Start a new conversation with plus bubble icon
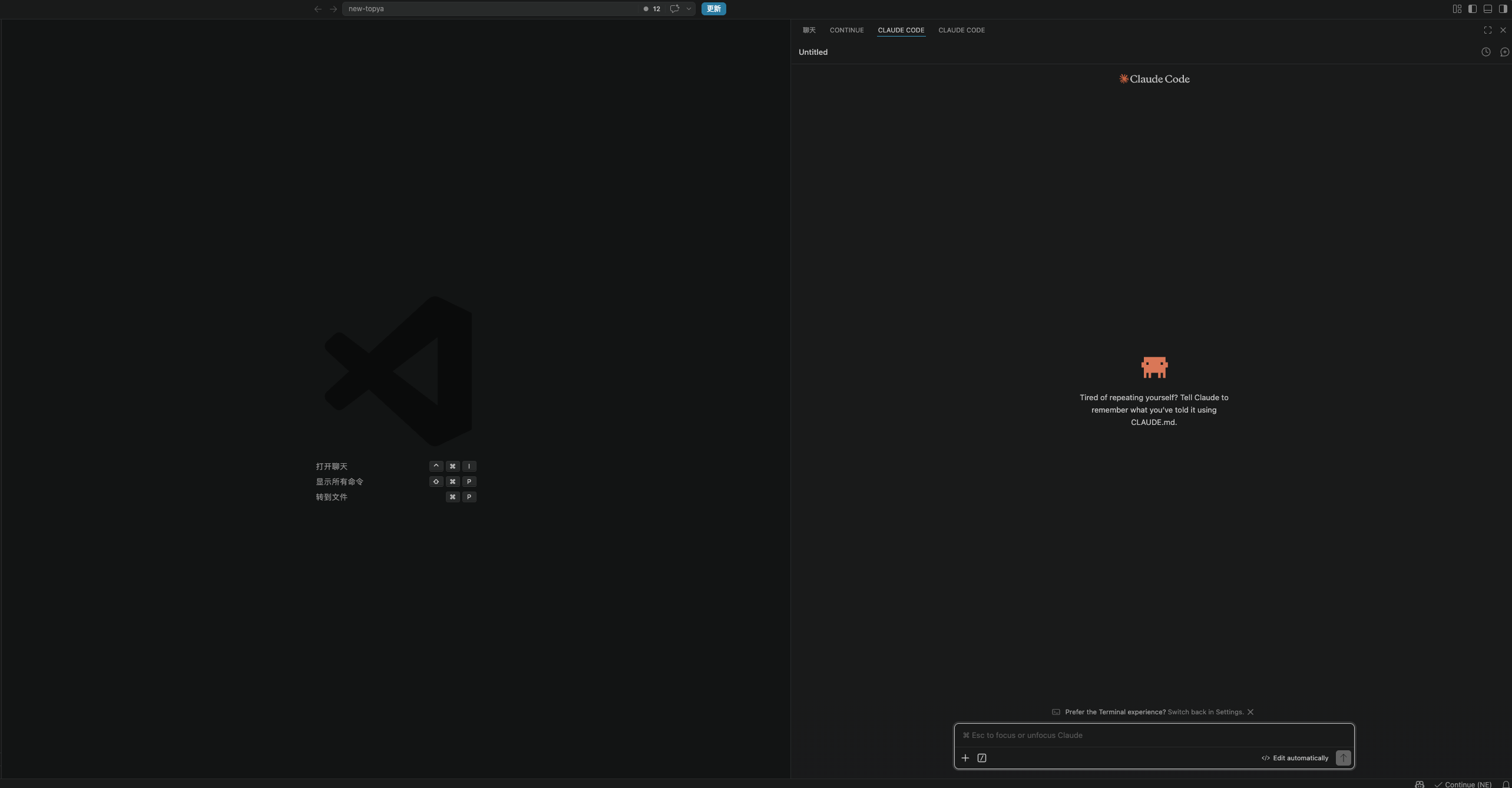 coord(1504,52)
